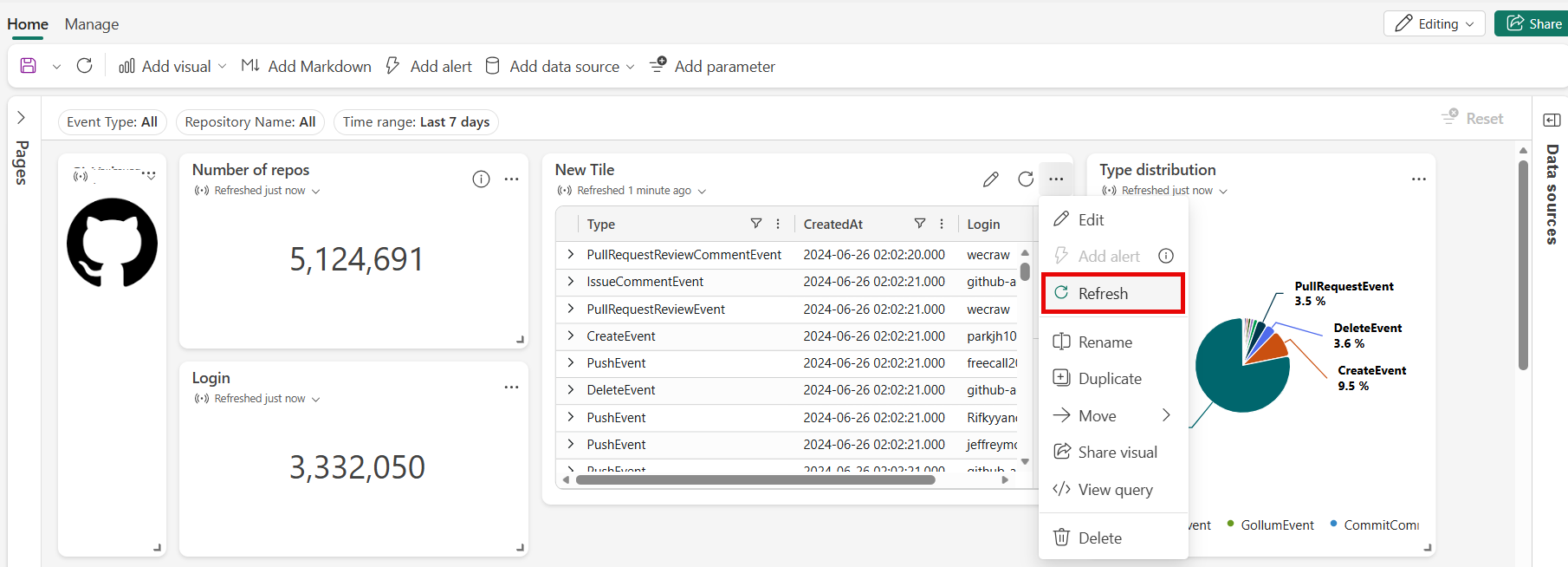Open info icon on Number of repos tile
This screenshot has height=567, width=1568.
[x=481, y=179]
